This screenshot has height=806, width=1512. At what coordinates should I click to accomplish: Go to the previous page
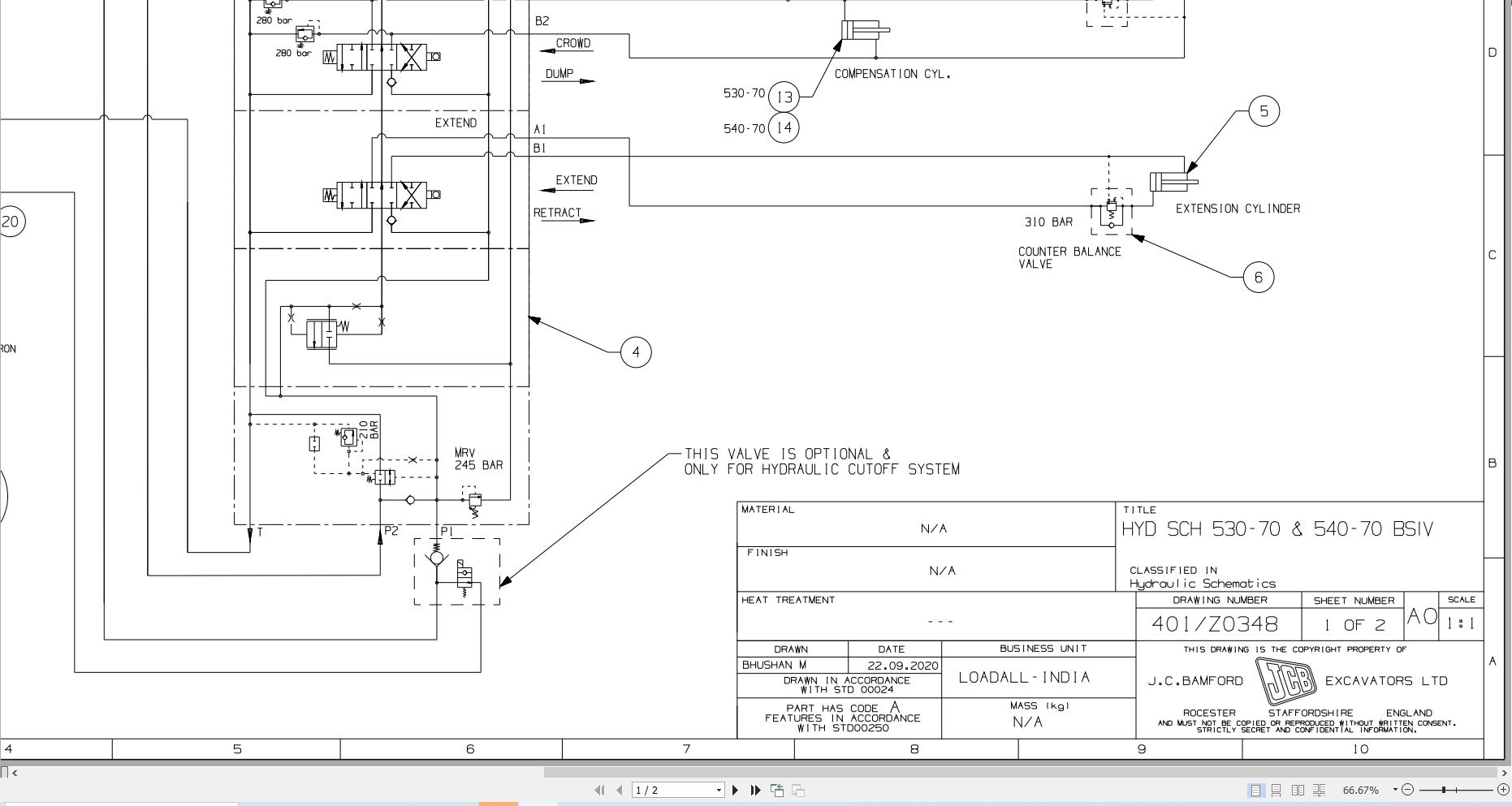(620, 790)
